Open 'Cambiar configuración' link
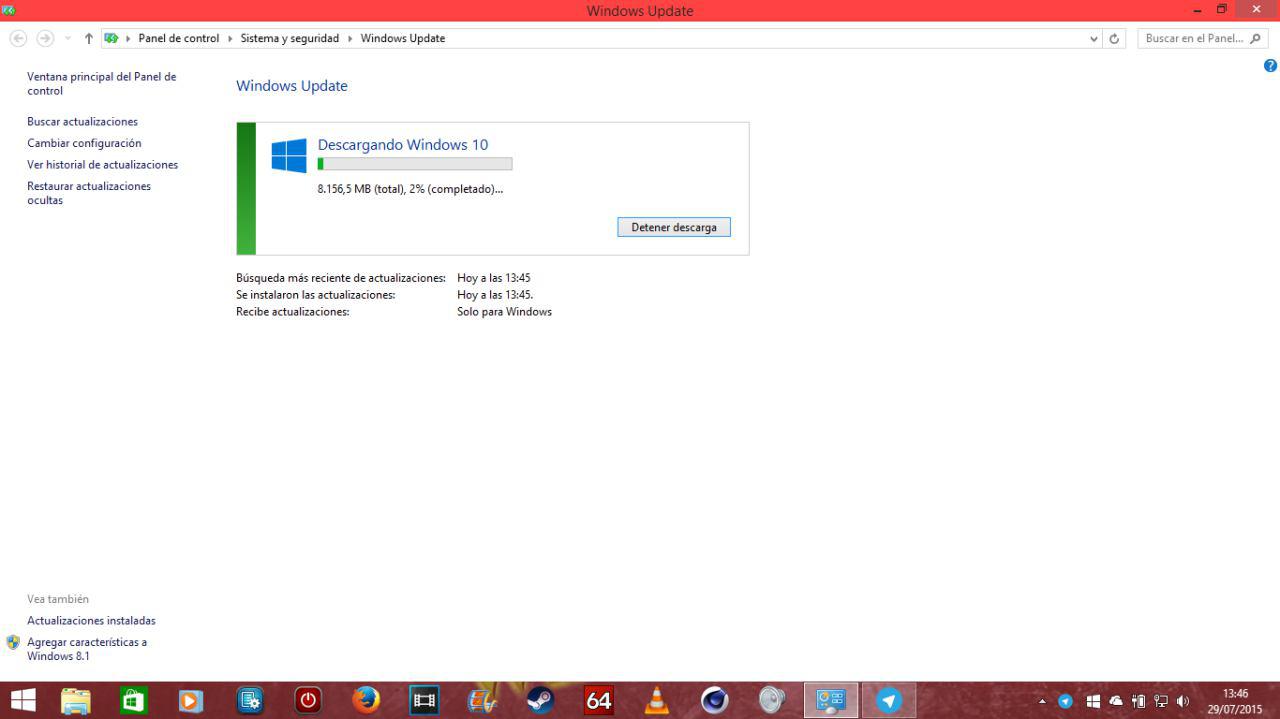 [84, 143]
